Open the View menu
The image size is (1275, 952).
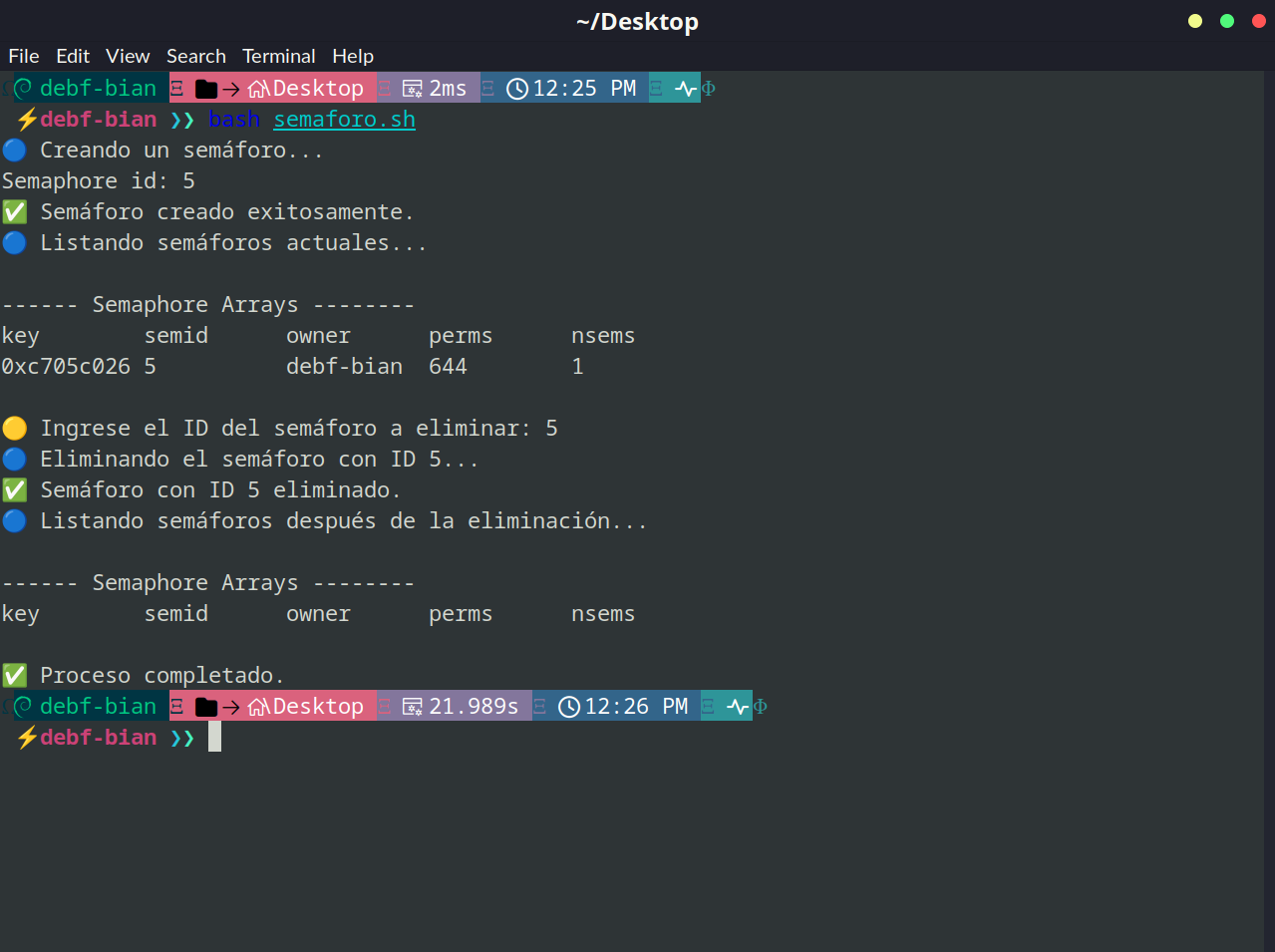click(x=128, y=56)
